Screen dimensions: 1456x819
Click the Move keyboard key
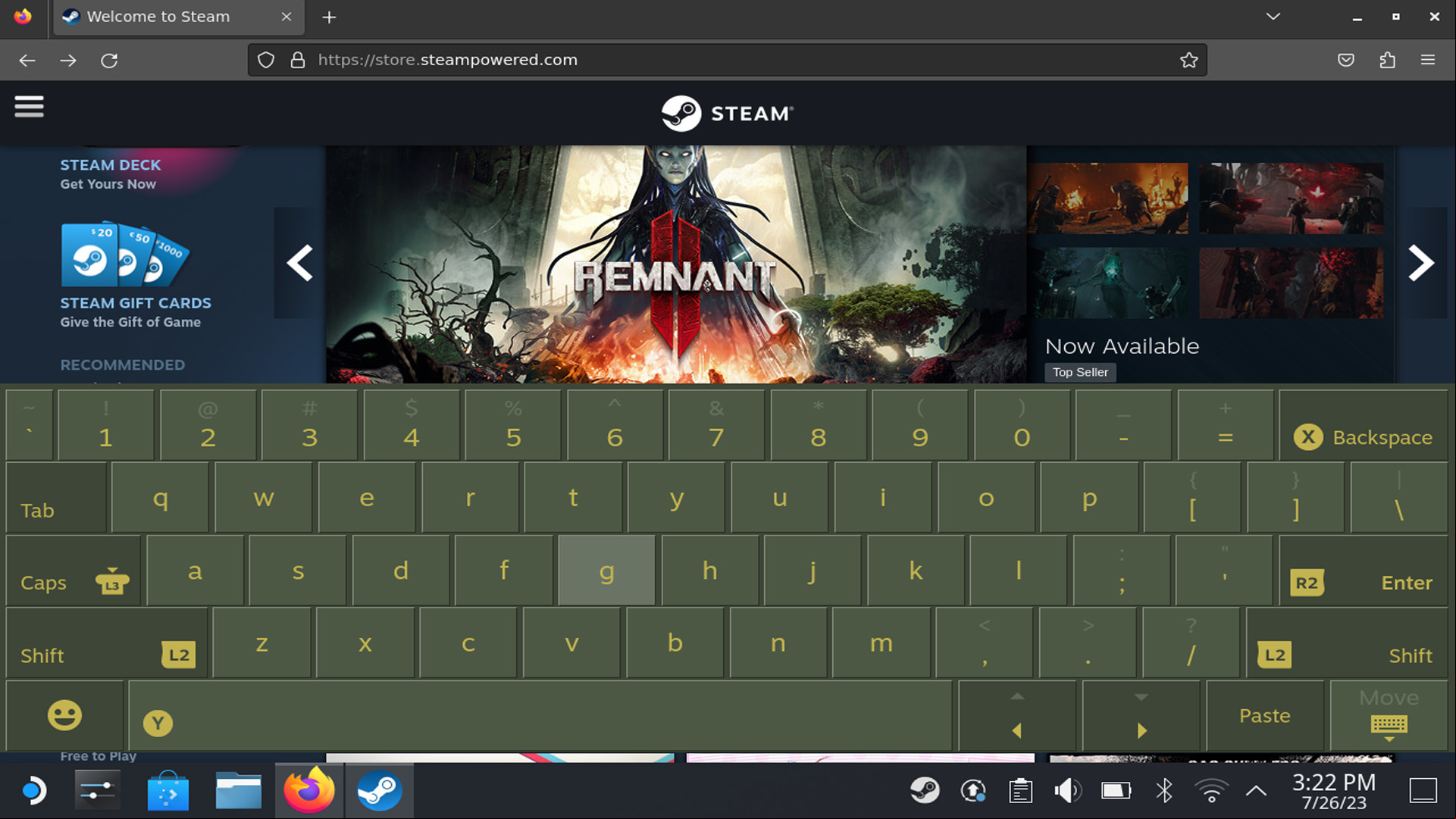tap(1389, 715)
